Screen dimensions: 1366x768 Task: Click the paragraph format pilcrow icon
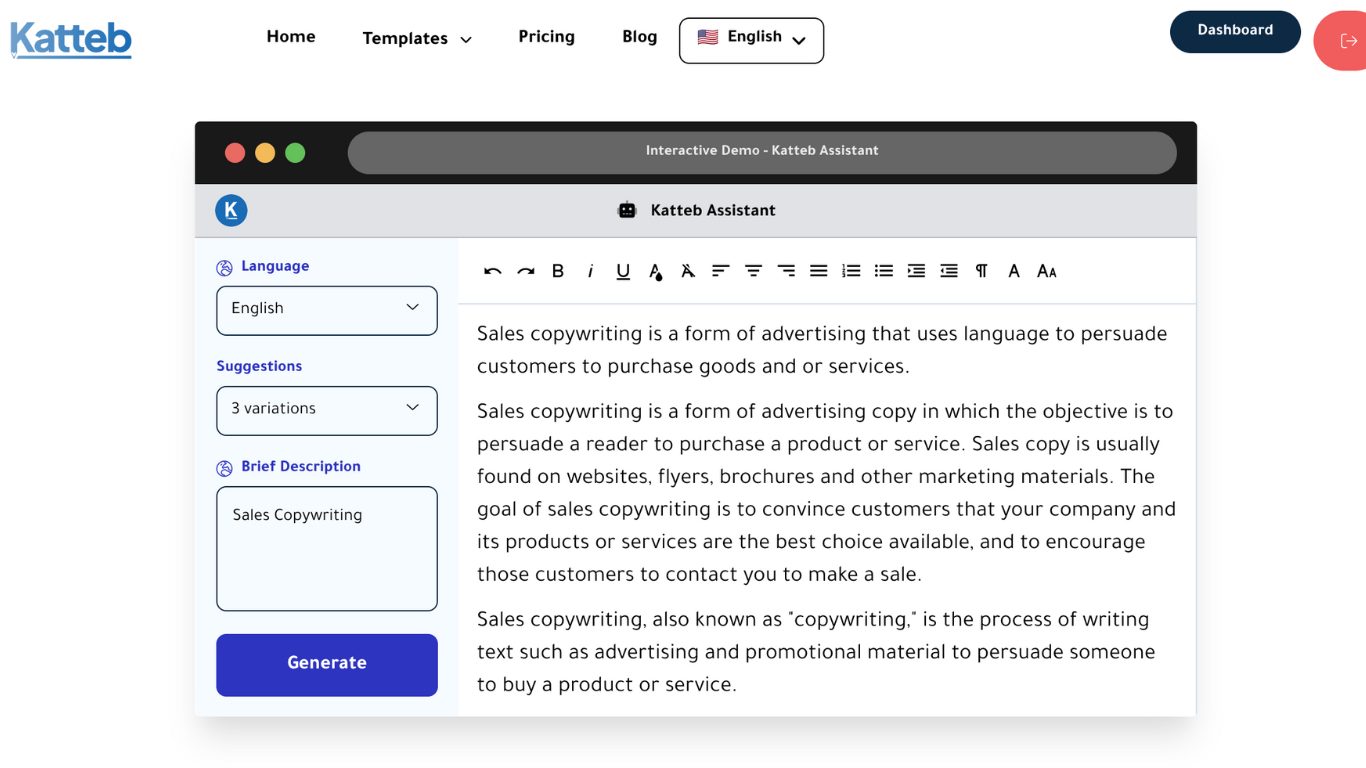tap(981, 271)
